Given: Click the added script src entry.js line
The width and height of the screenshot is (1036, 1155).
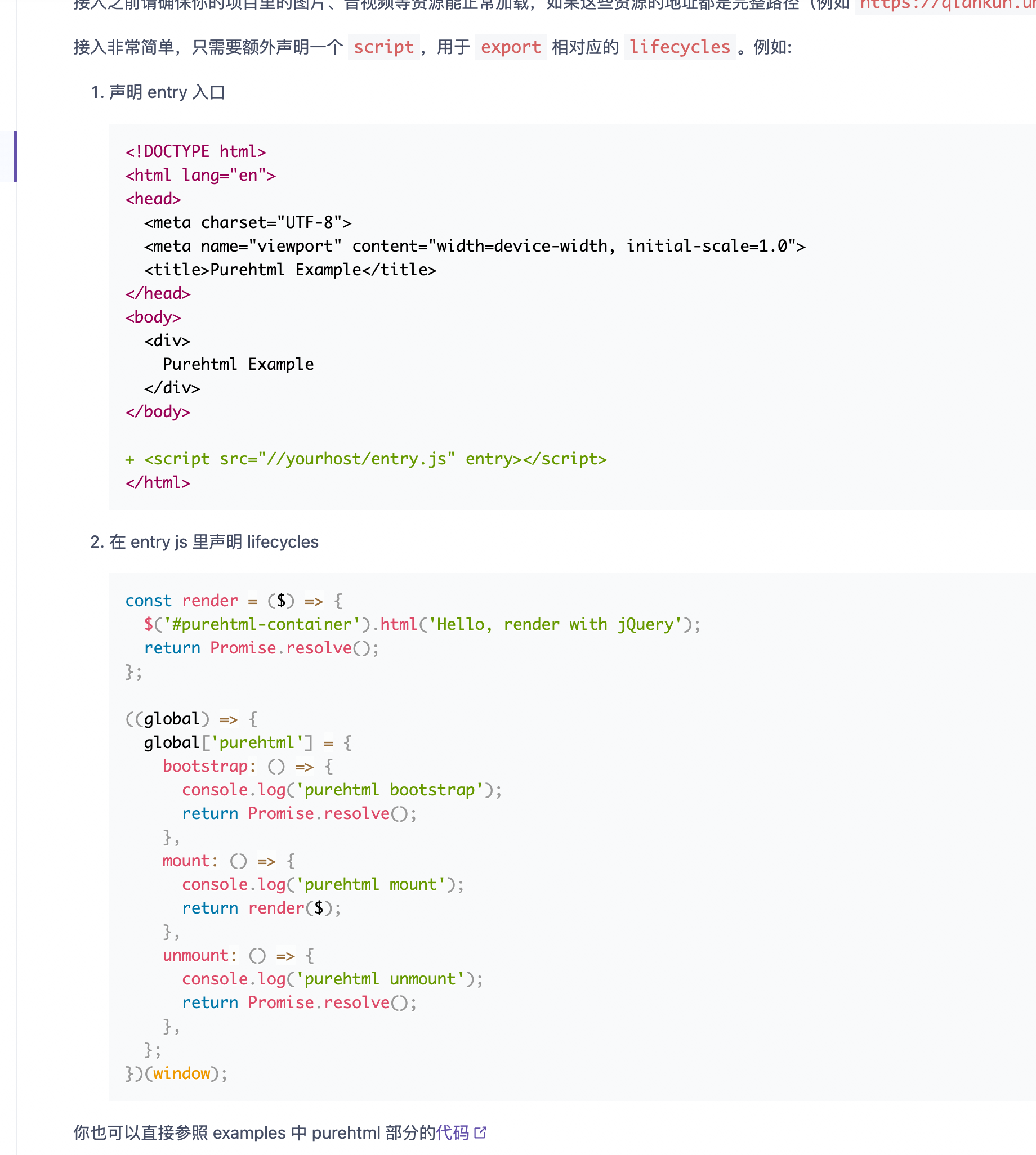Looking at the screenshot, I should click(366, 459).
